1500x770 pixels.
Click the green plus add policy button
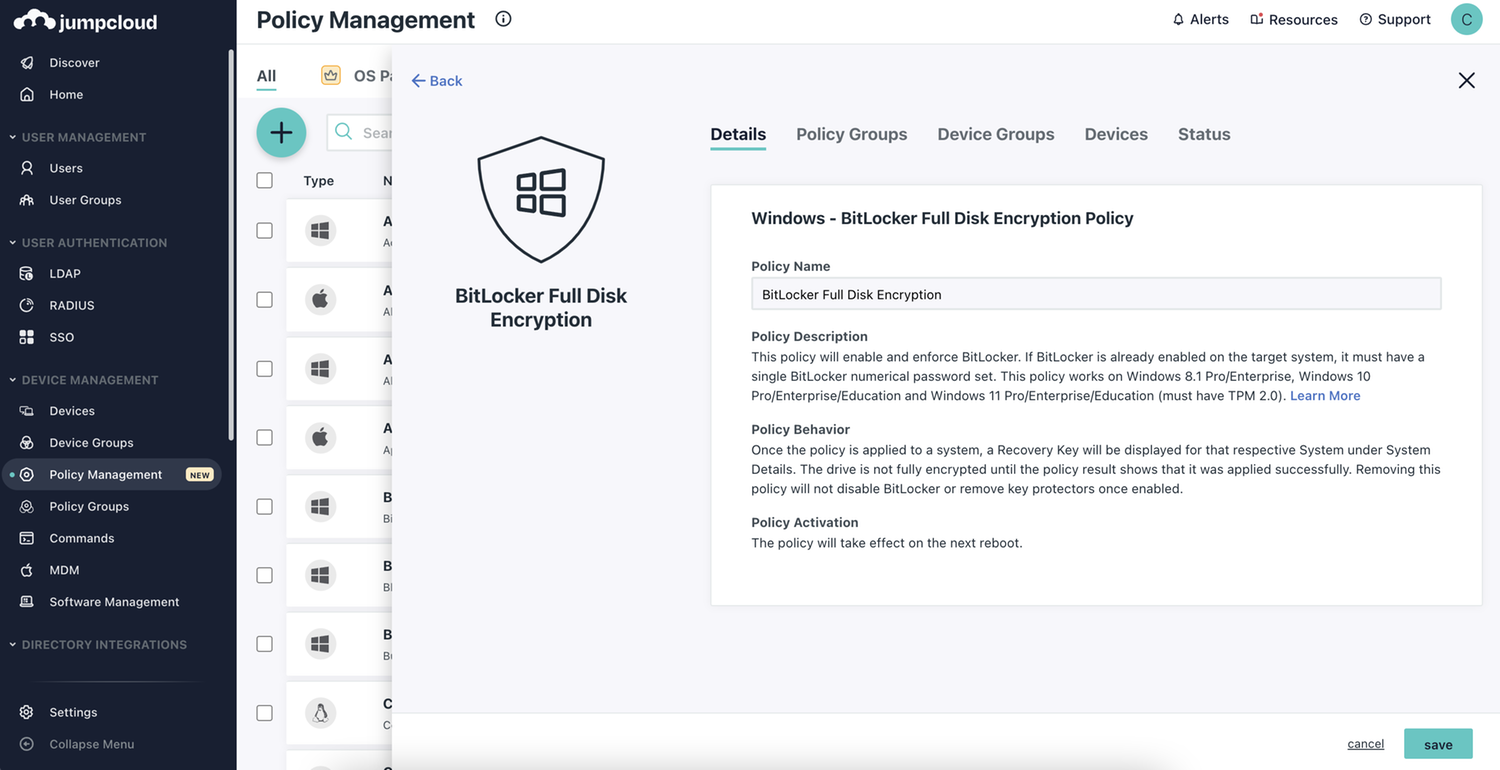click(281, 132)
